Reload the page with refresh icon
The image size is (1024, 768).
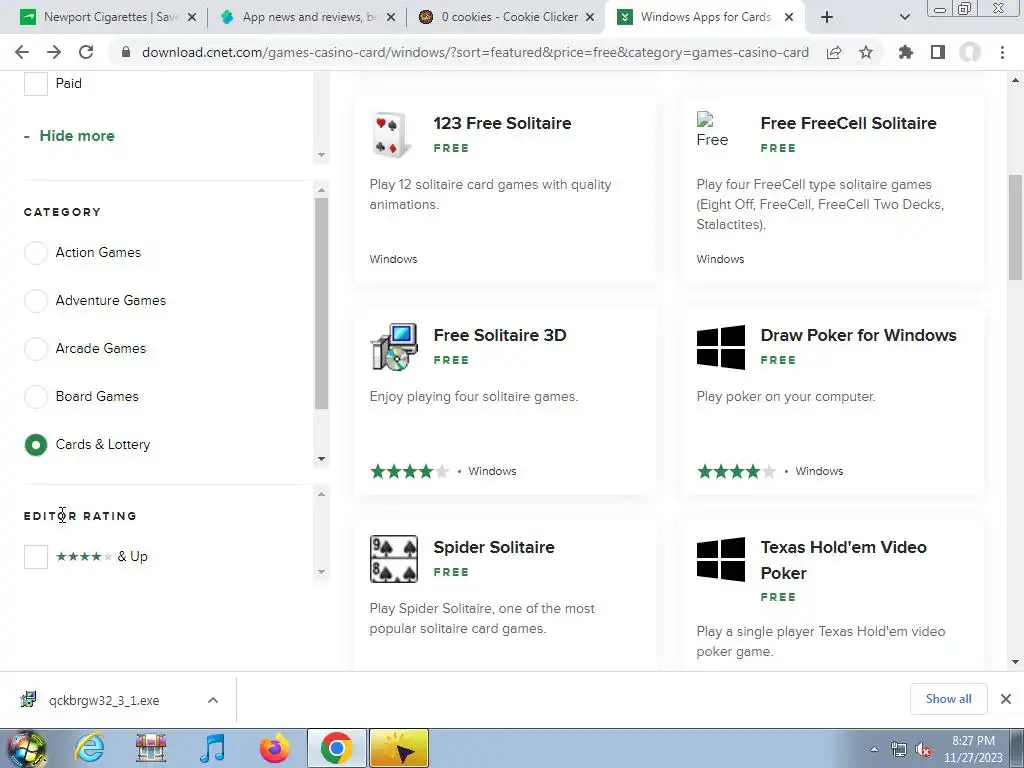click(x=86, y=52)
